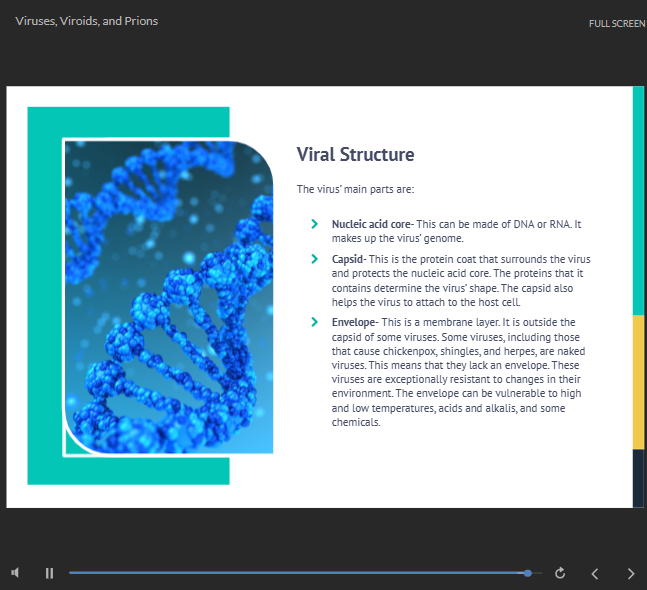Select the 'Capsid' bold term
The image size is (647, 590).
pyautogui.click(x=347, y=258)
